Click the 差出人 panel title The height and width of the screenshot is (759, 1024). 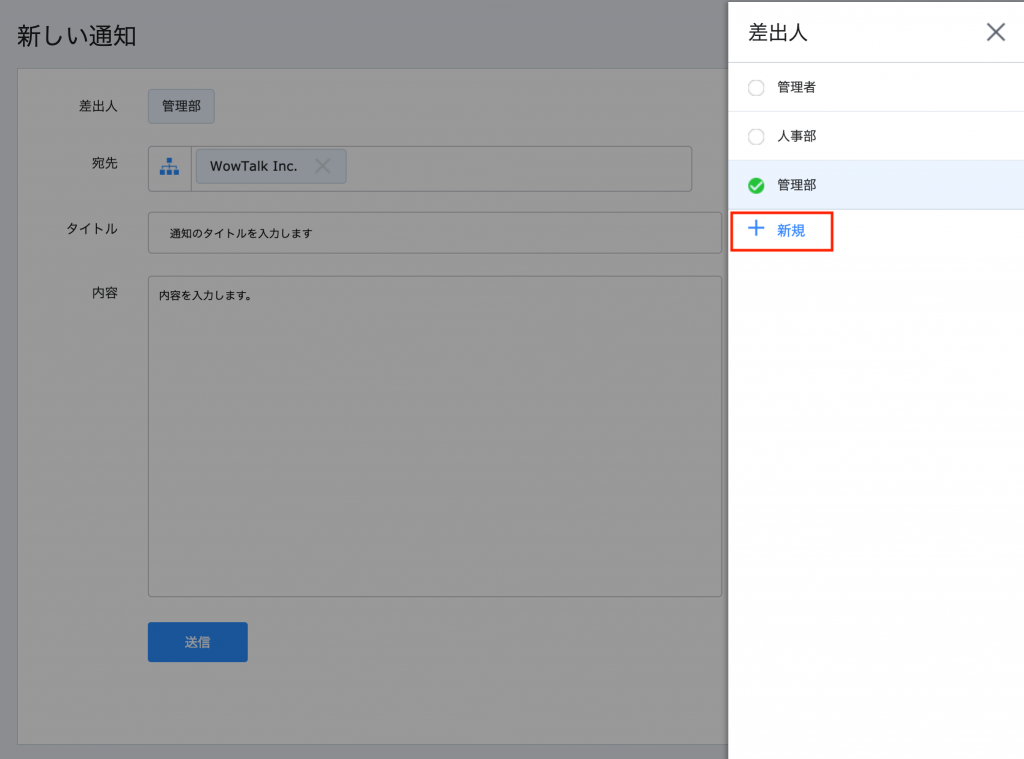click(777, 33)
